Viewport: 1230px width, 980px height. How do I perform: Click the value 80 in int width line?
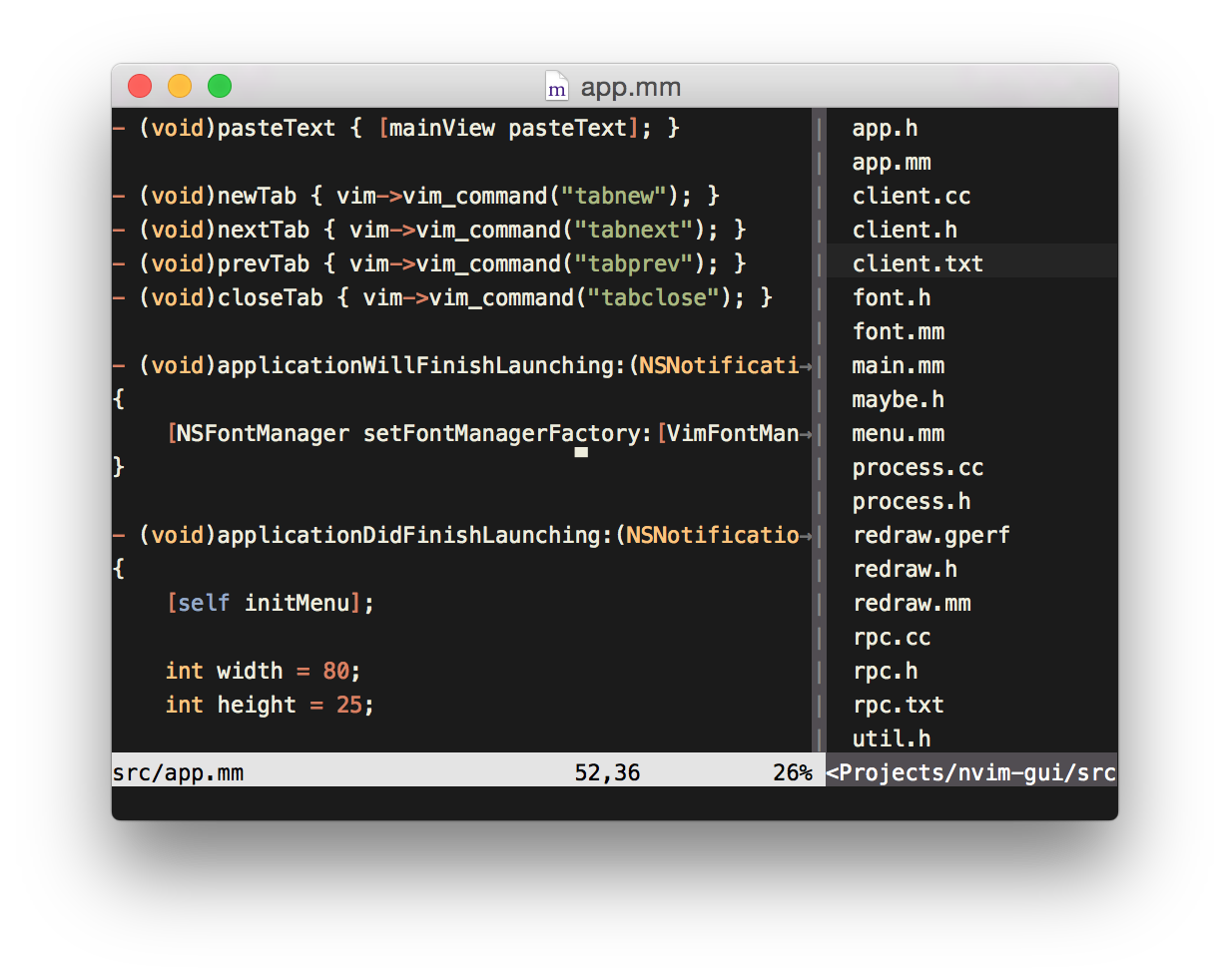(335, 671)
